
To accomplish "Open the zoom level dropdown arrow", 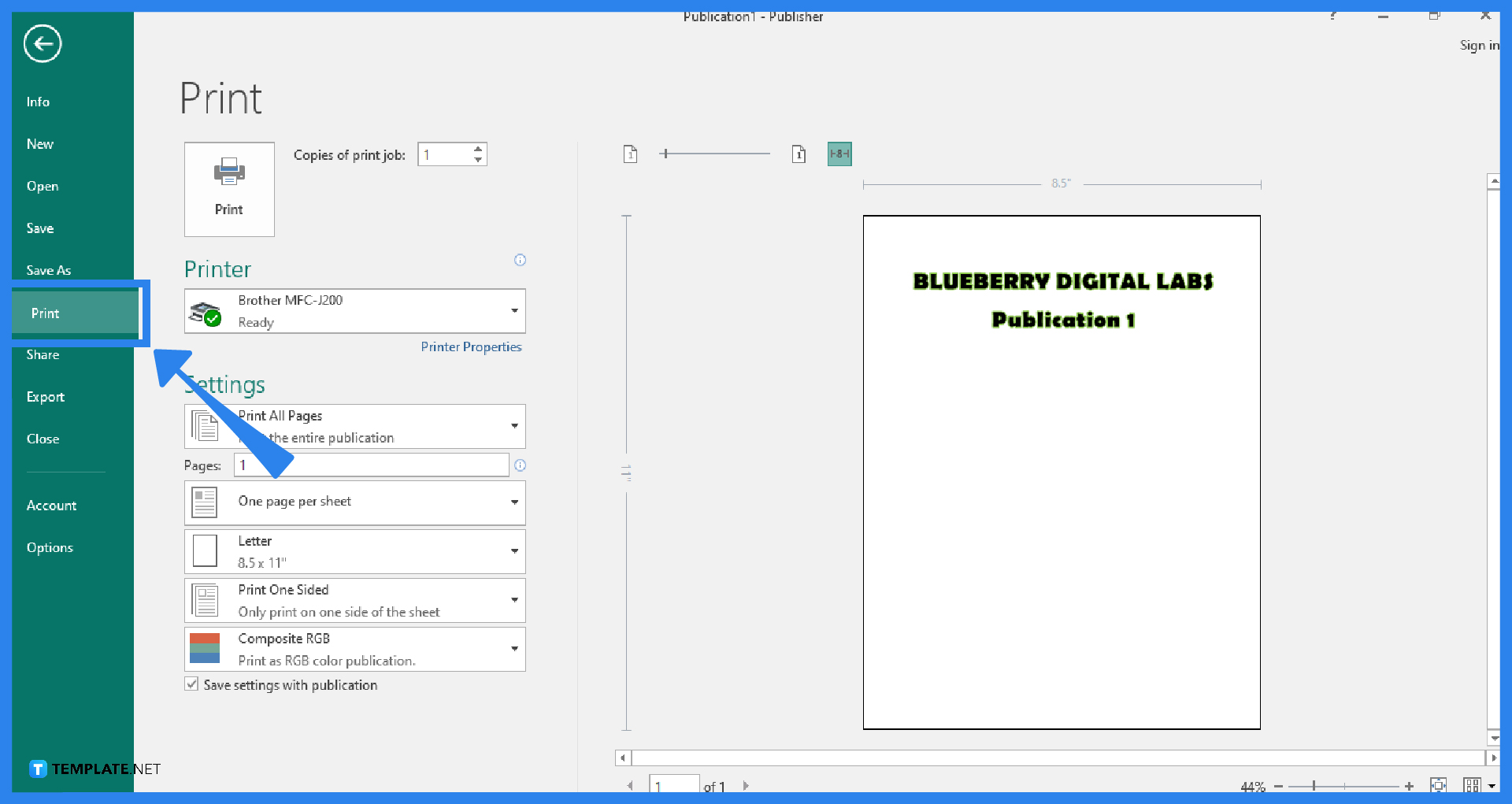I will click(1492, 785).
